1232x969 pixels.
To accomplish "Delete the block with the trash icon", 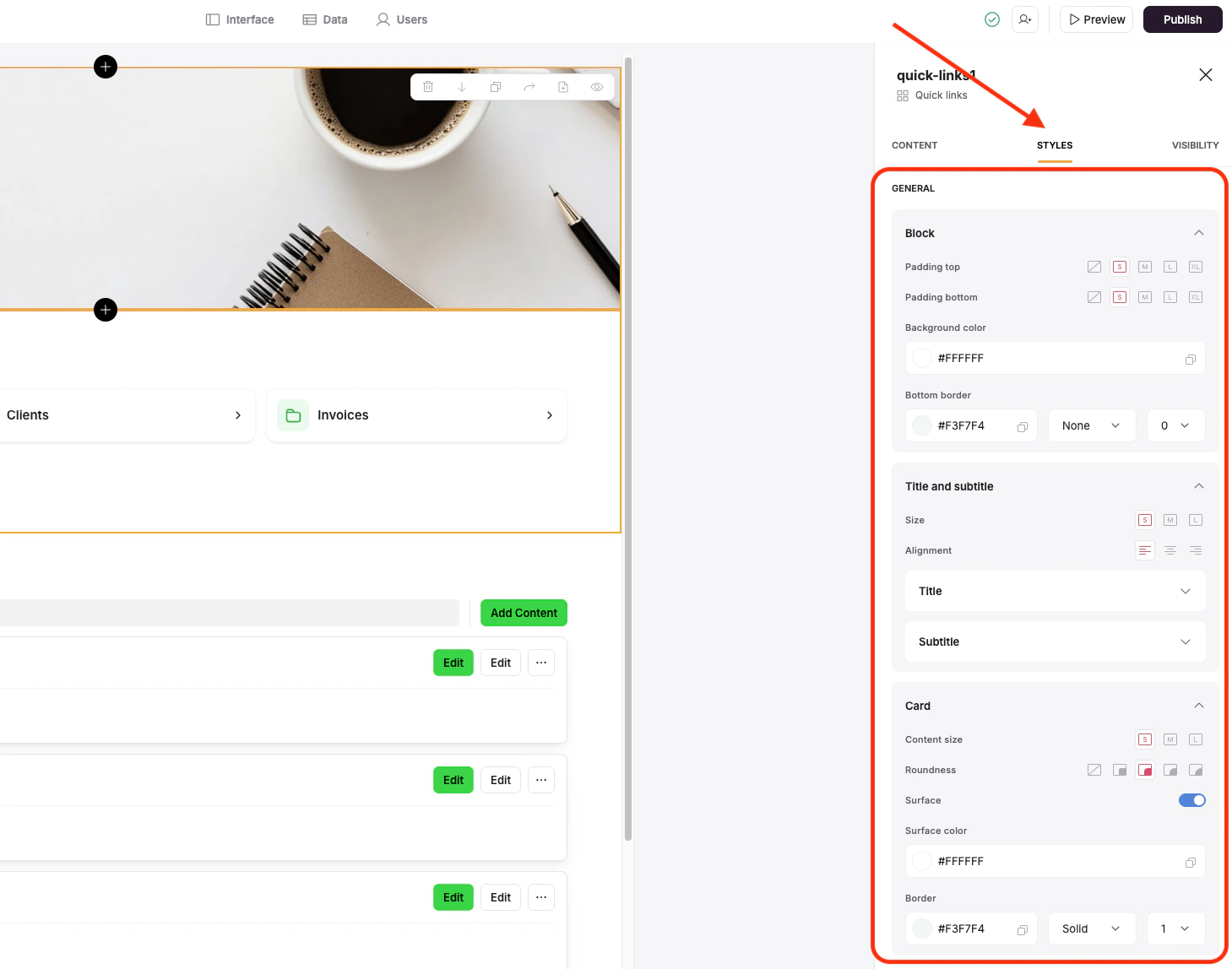I will pyautogui.click(x=428, y=87).
